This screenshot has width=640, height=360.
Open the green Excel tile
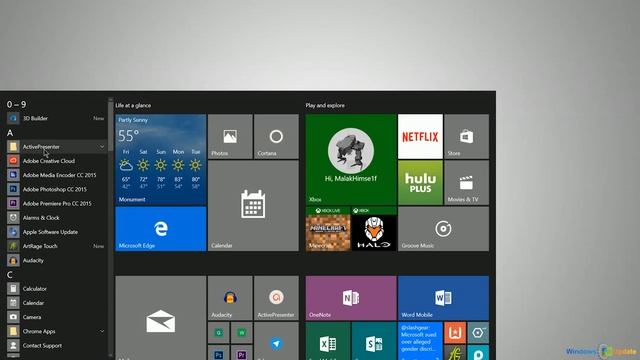pyautogui.click(x=328, y=341)
